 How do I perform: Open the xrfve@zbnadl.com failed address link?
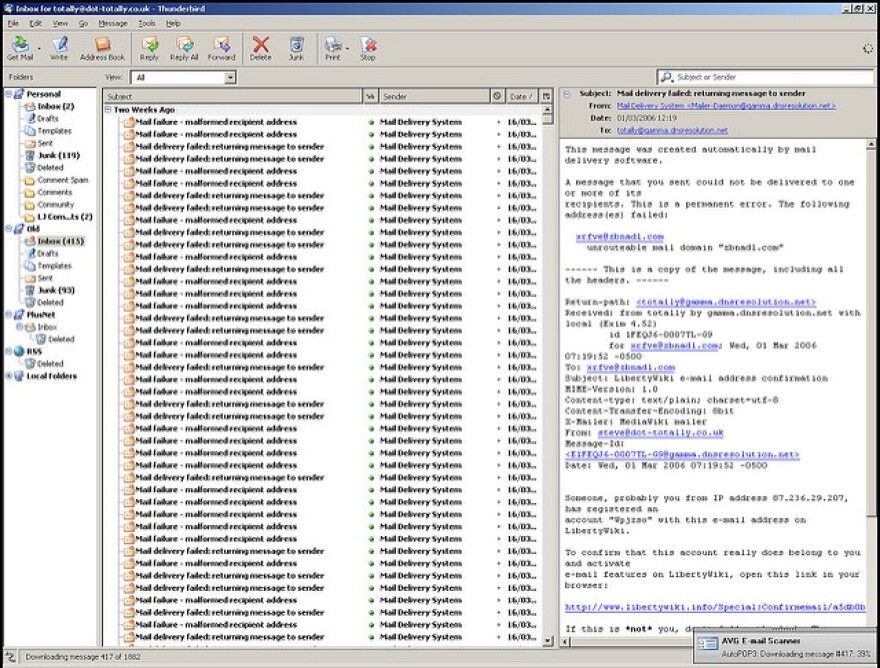(x=620, y=237)
